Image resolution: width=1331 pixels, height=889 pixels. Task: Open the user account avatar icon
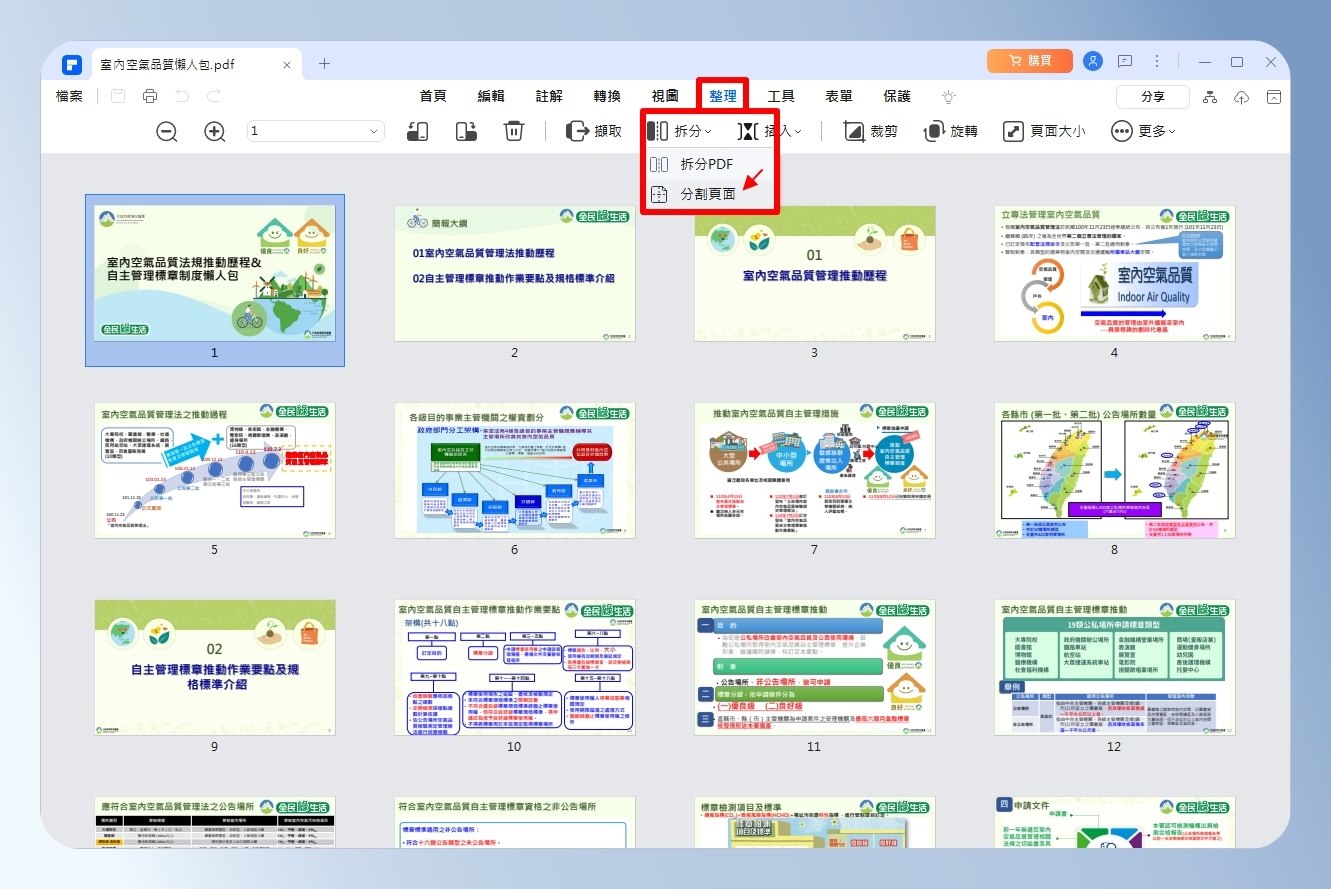(x=1093, y=62)
